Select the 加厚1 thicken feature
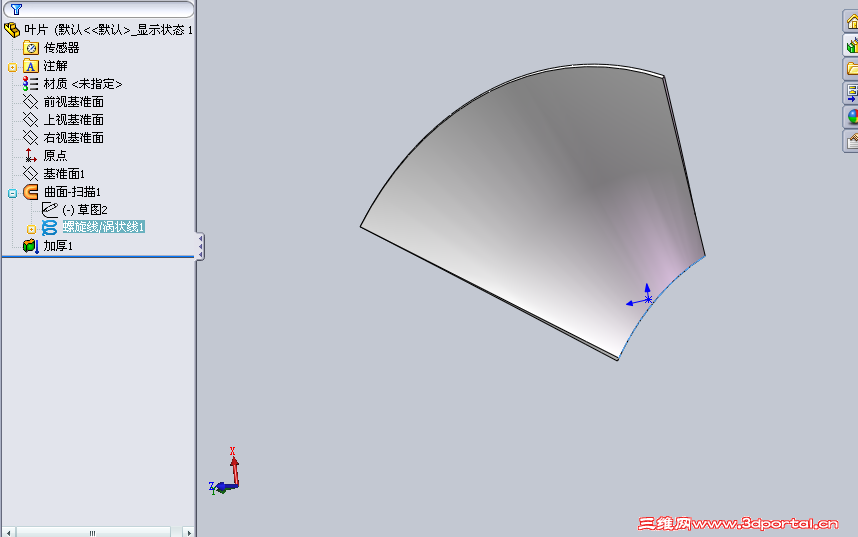Screen dimensions: 858x537 pyautogui.click(x=58, y=246)
